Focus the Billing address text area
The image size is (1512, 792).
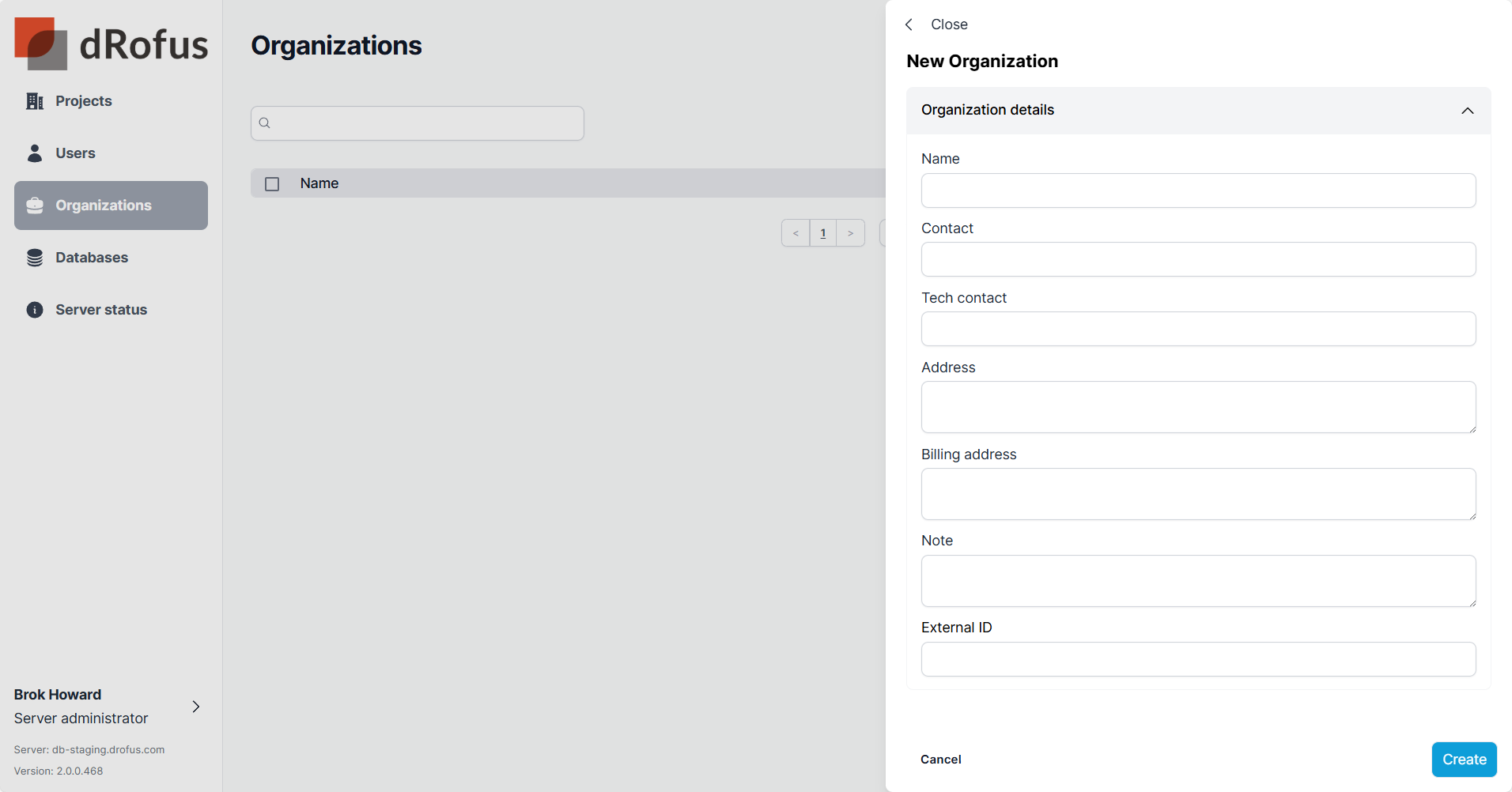1198,494
